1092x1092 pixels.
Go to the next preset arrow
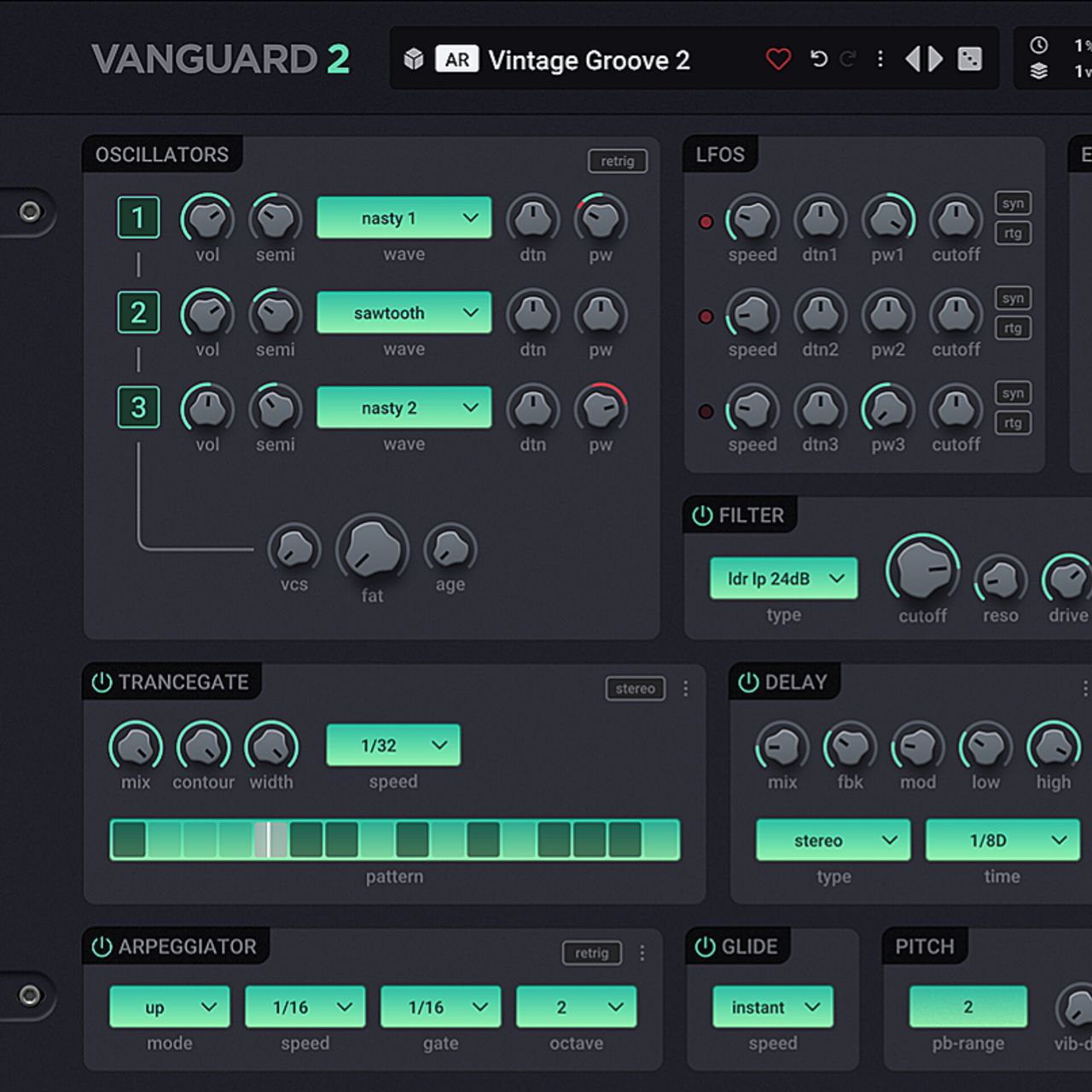coord(936,59)
